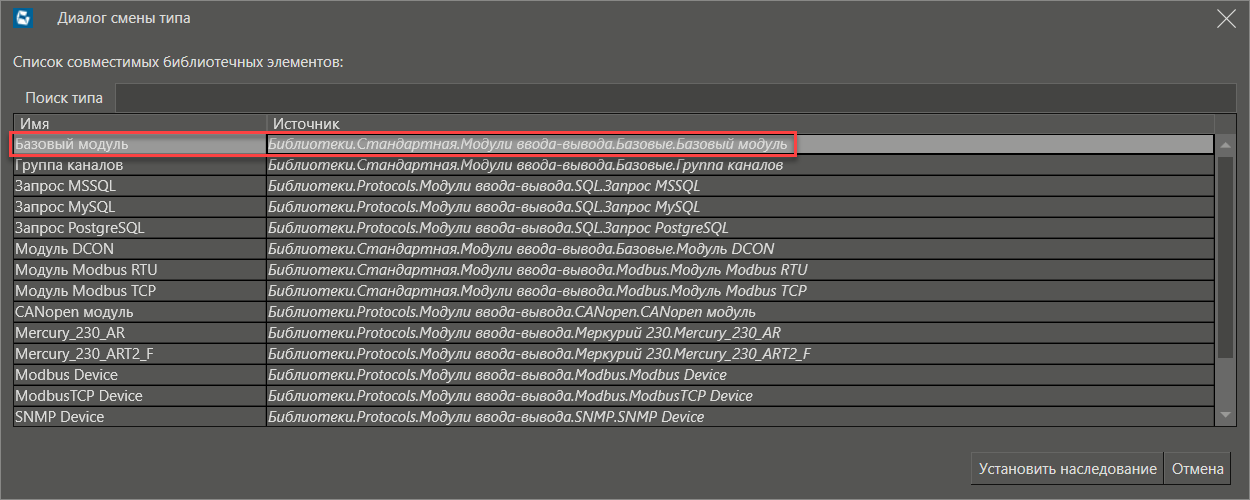Click source path ending Modbus.Модуль Modbus TCP
Image resolution: width=1250 pixels, height=500 pixels.
coord(538,291)
